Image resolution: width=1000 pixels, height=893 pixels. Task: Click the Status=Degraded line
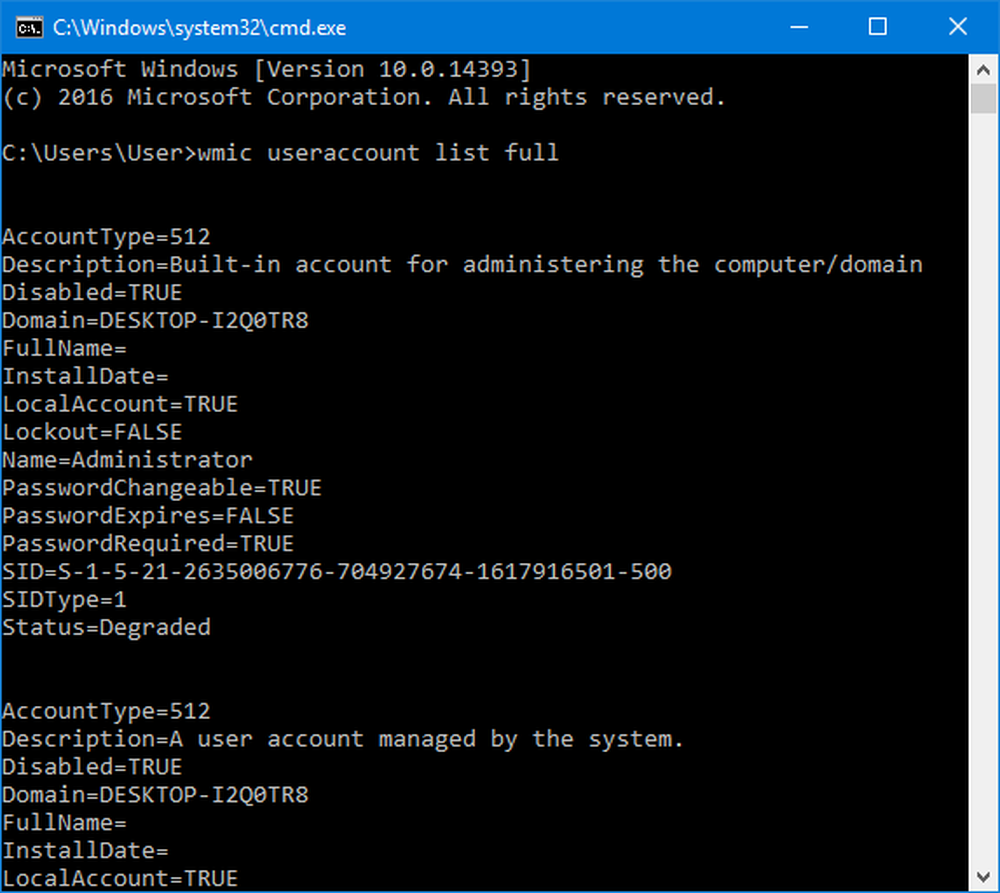pyautogui.click(x=106, y=628)
